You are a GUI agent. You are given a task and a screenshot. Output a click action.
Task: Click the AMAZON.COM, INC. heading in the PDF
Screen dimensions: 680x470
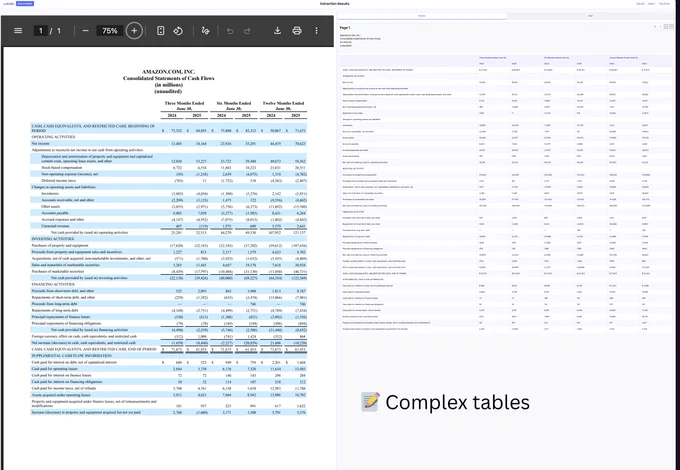click(168, 72)
